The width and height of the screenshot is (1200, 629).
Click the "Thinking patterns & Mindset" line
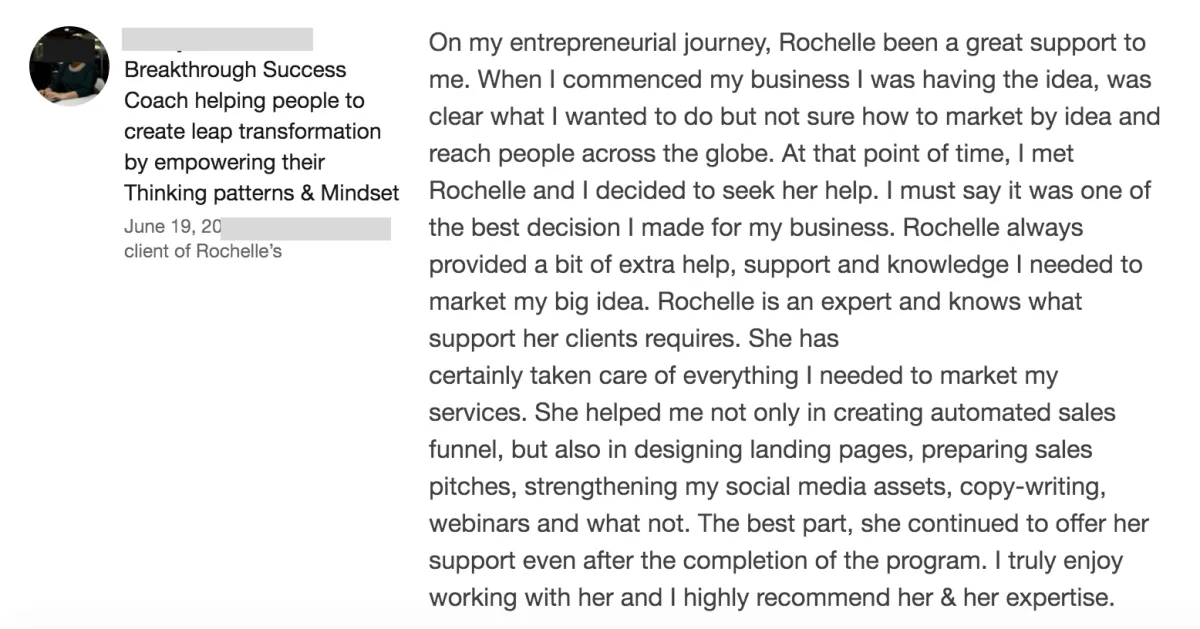262,193
